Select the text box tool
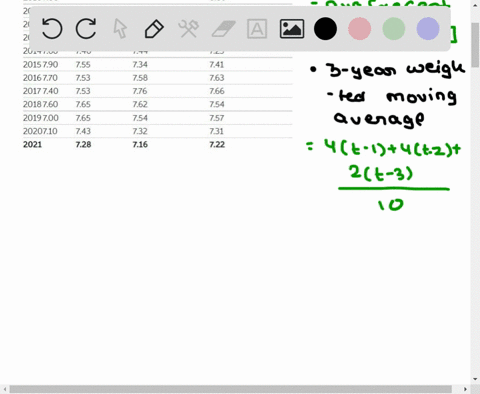This screenshot has width=480, height=394. [257, 29]
